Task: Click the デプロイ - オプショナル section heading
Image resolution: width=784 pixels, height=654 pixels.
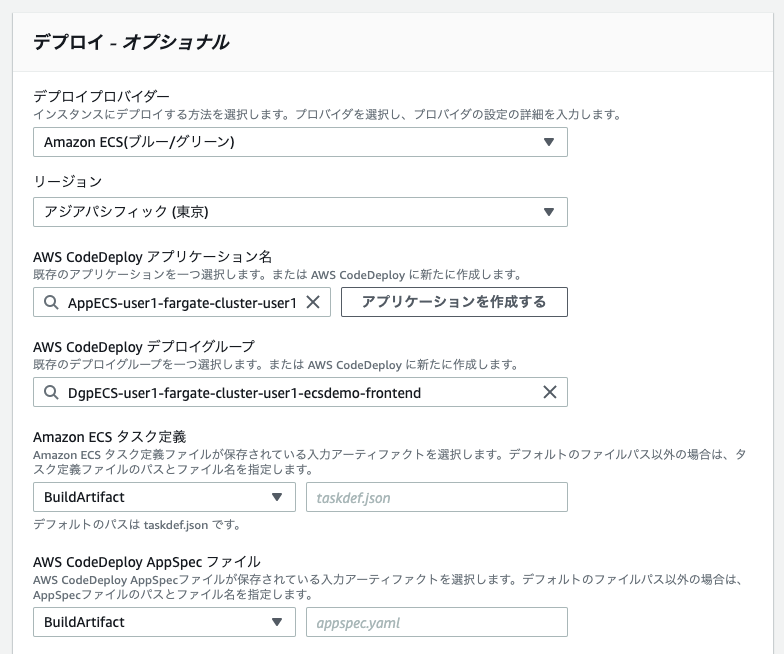Action: (x=131, y=42)
